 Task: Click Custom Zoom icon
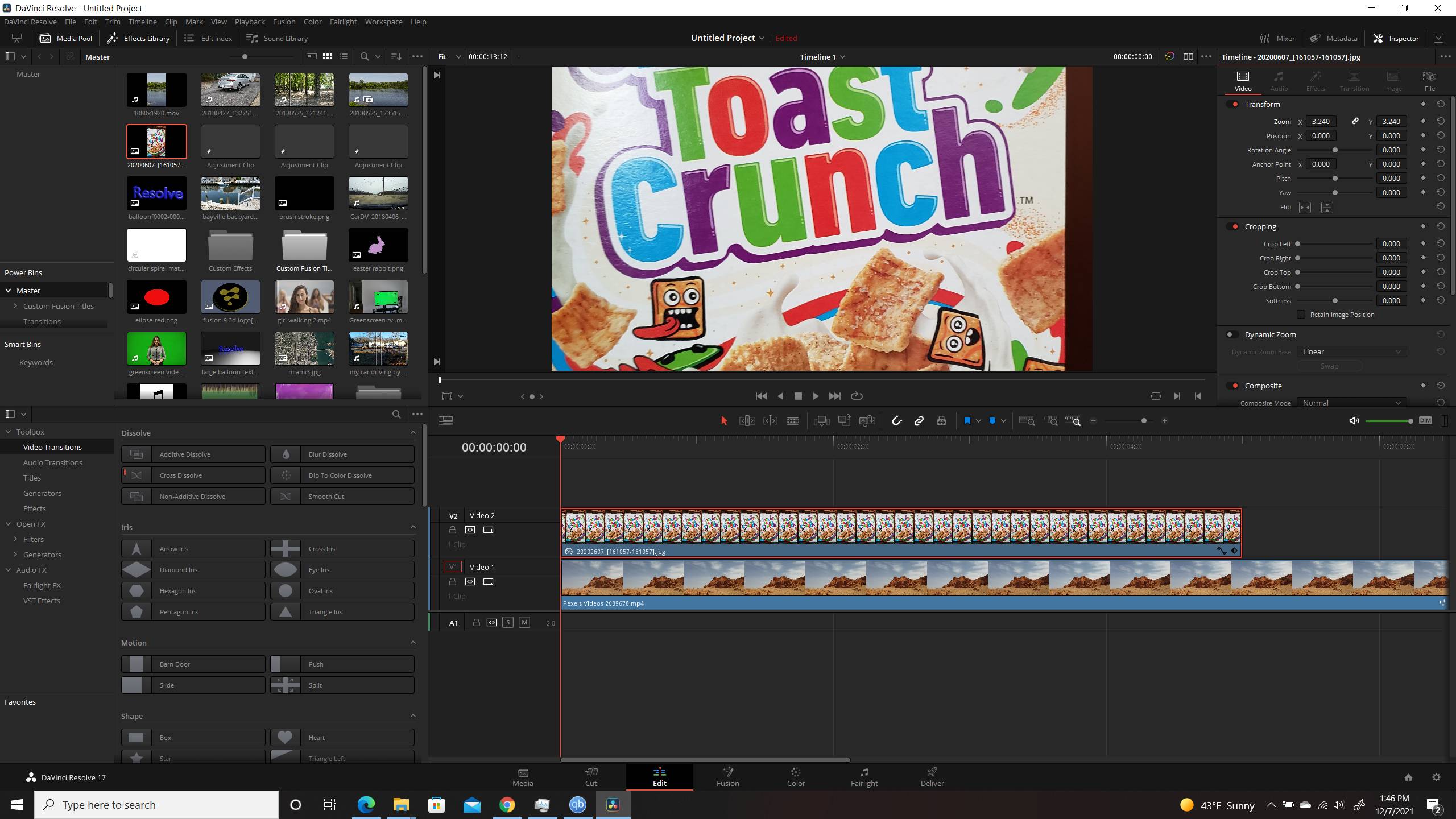pos(1073,421)
